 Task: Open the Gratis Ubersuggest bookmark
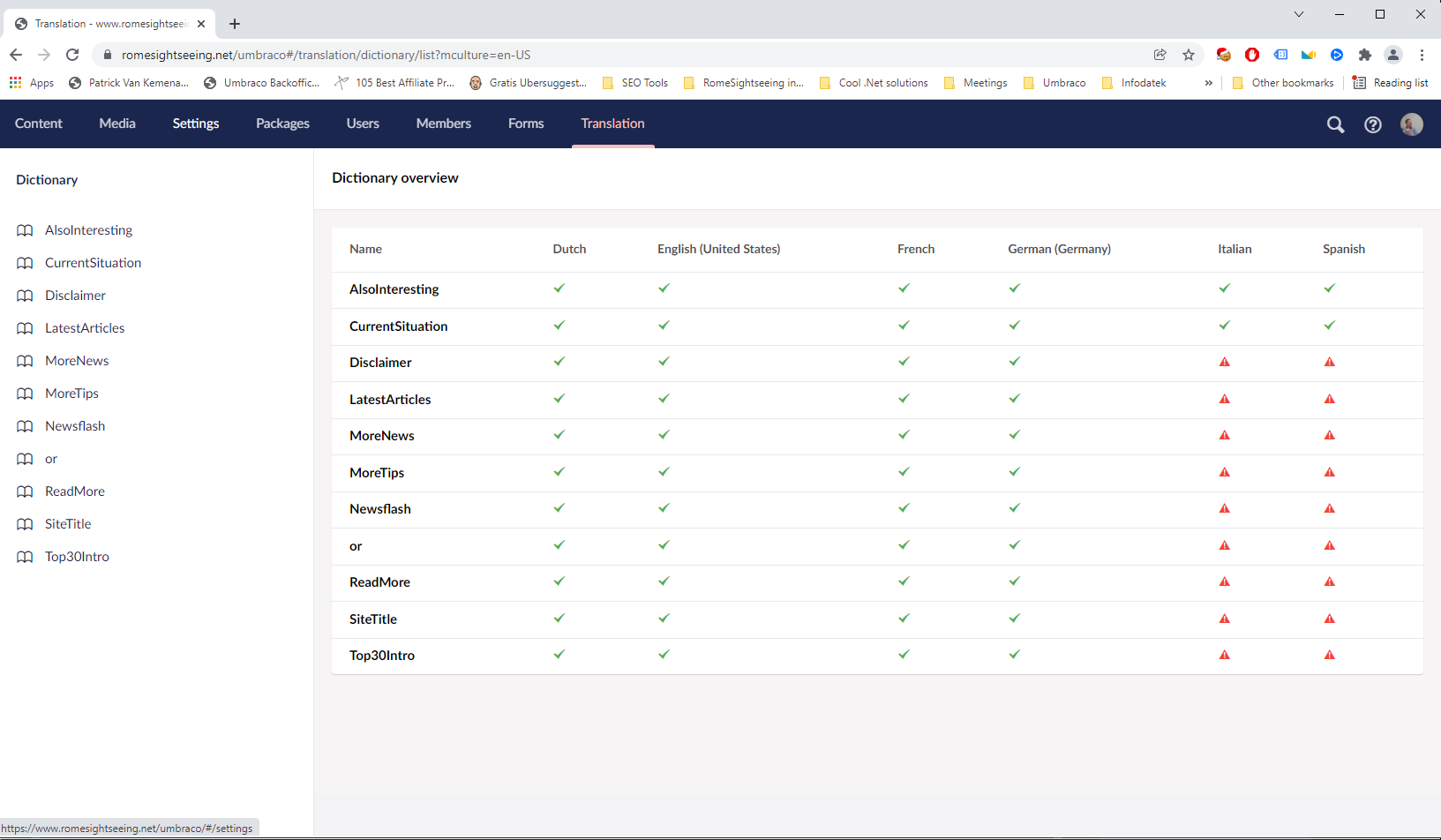click(528, 83)
